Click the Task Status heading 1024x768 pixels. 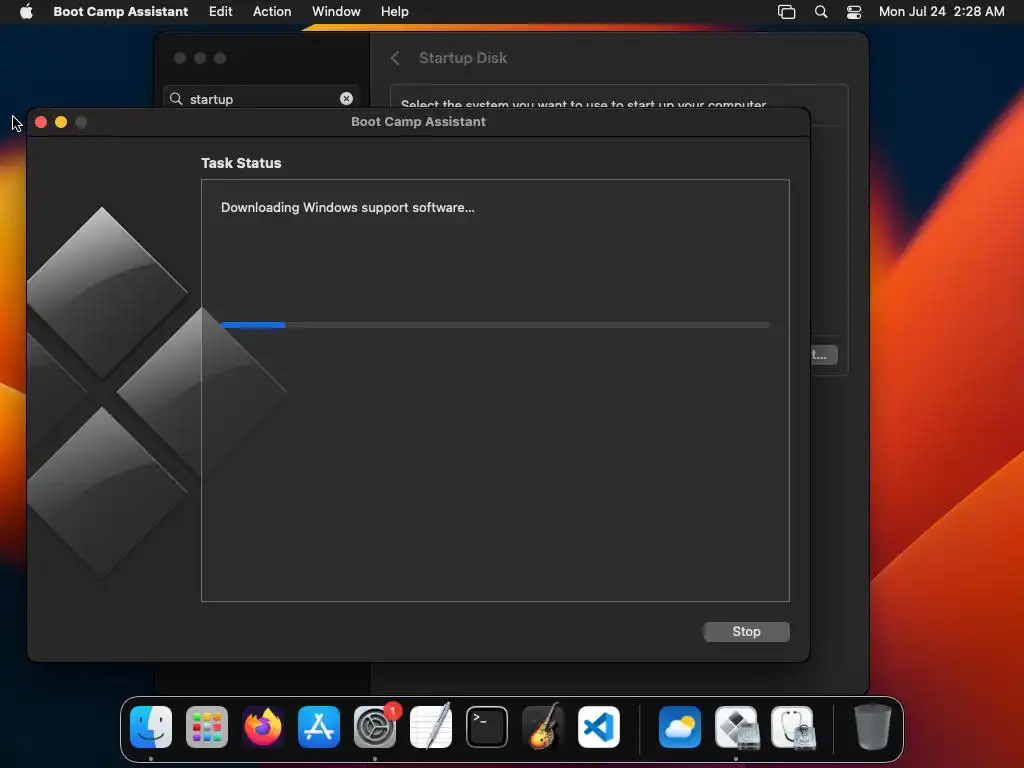tap(241, 163)
